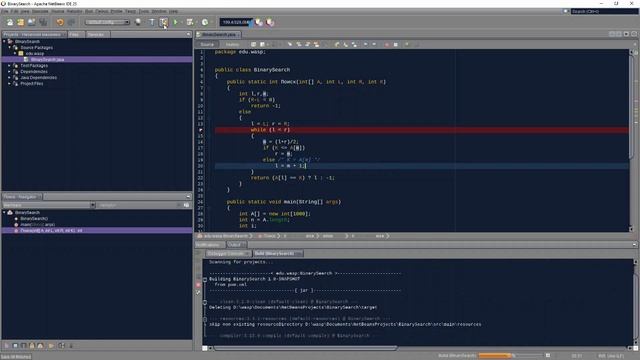The image size is (640, 360).
Task: Click the Output horizontal scrollbar
Action: pos(304,348)
